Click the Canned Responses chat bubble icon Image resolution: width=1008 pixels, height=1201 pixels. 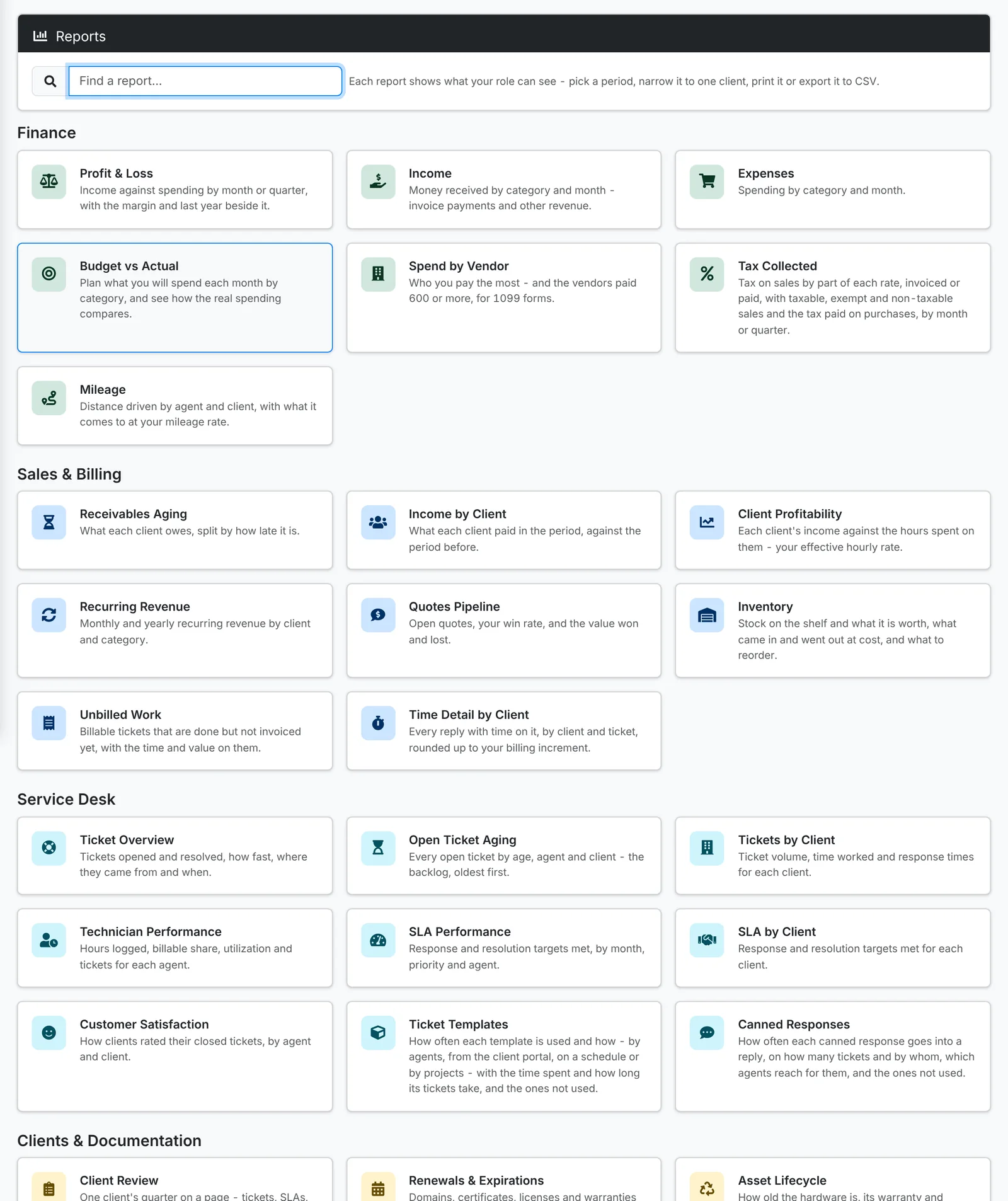point(707,1033)
